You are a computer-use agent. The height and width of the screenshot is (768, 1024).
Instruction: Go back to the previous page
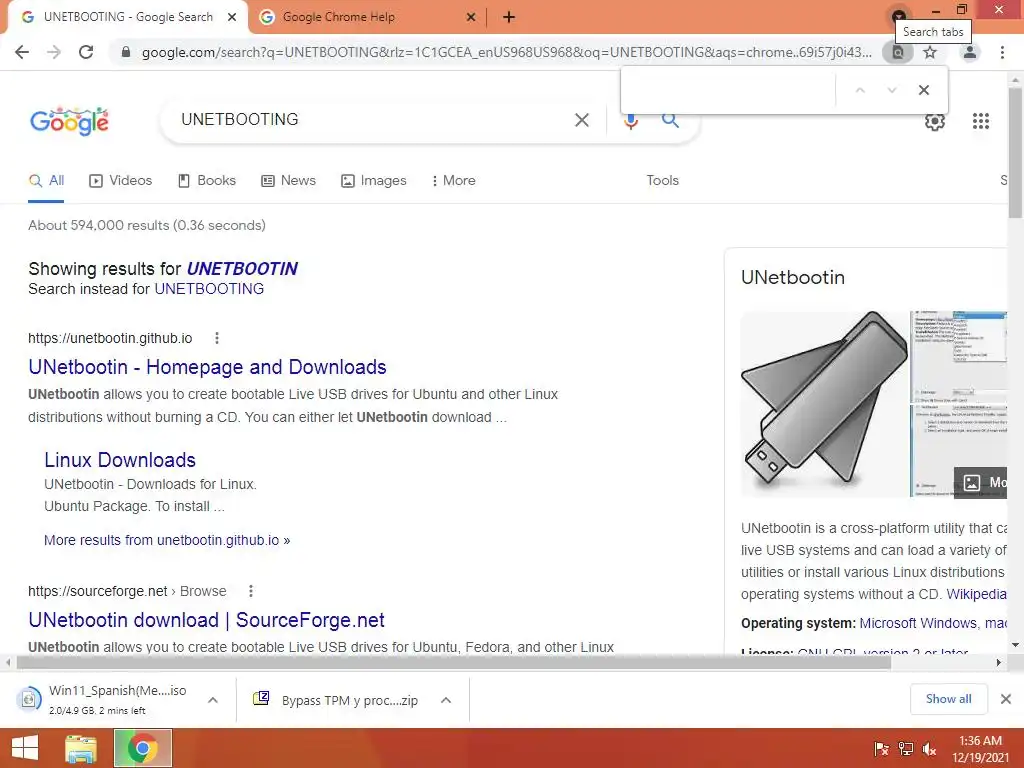[x=22, y=52]
